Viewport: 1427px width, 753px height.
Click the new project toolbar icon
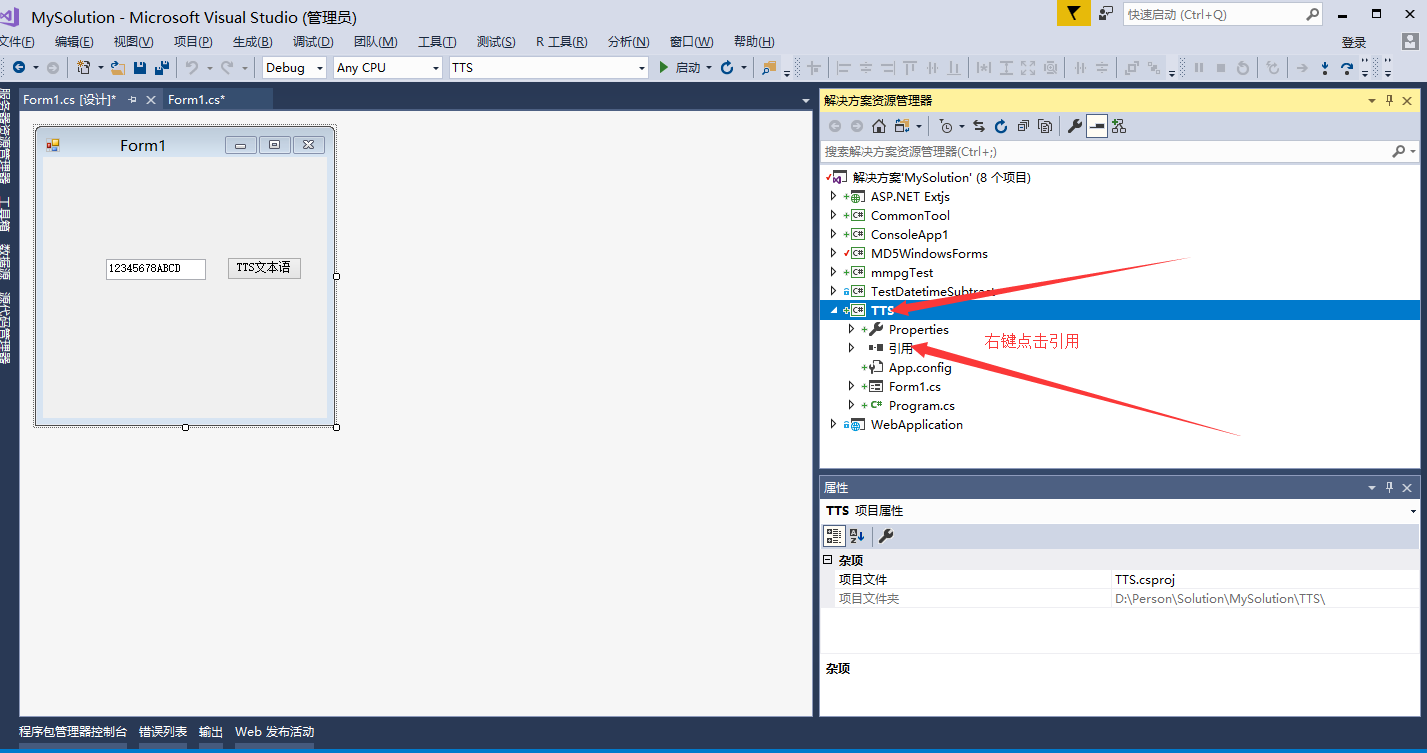coord(85,67)
